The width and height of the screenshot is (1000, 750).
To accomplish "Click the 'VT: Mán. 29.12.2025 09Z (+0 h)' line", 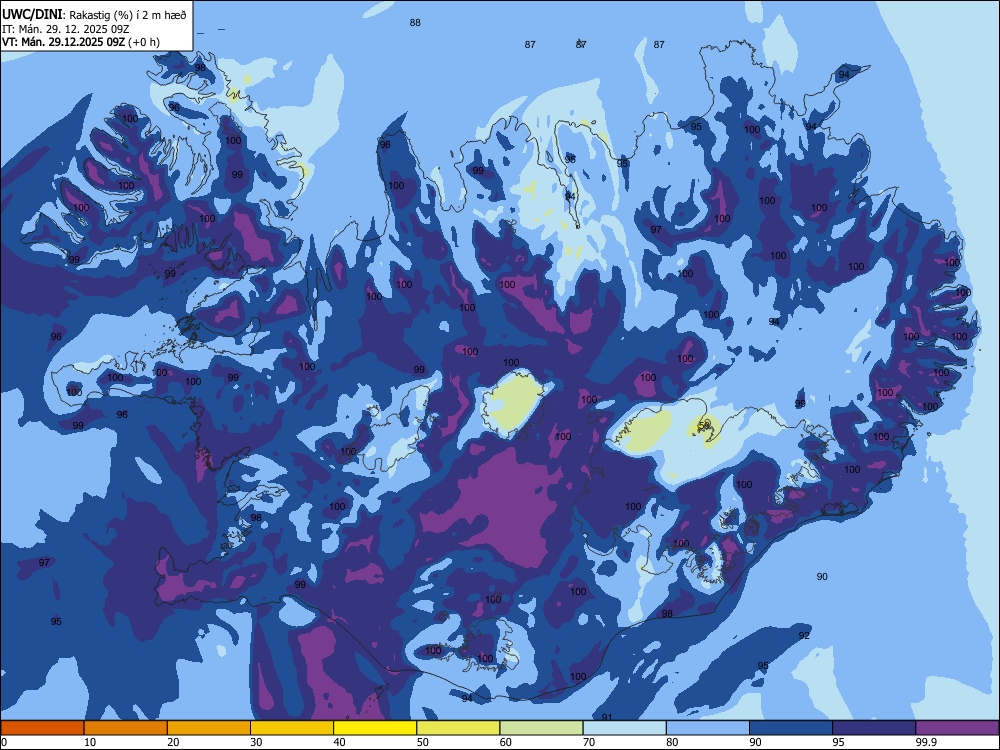I will 81,42.
